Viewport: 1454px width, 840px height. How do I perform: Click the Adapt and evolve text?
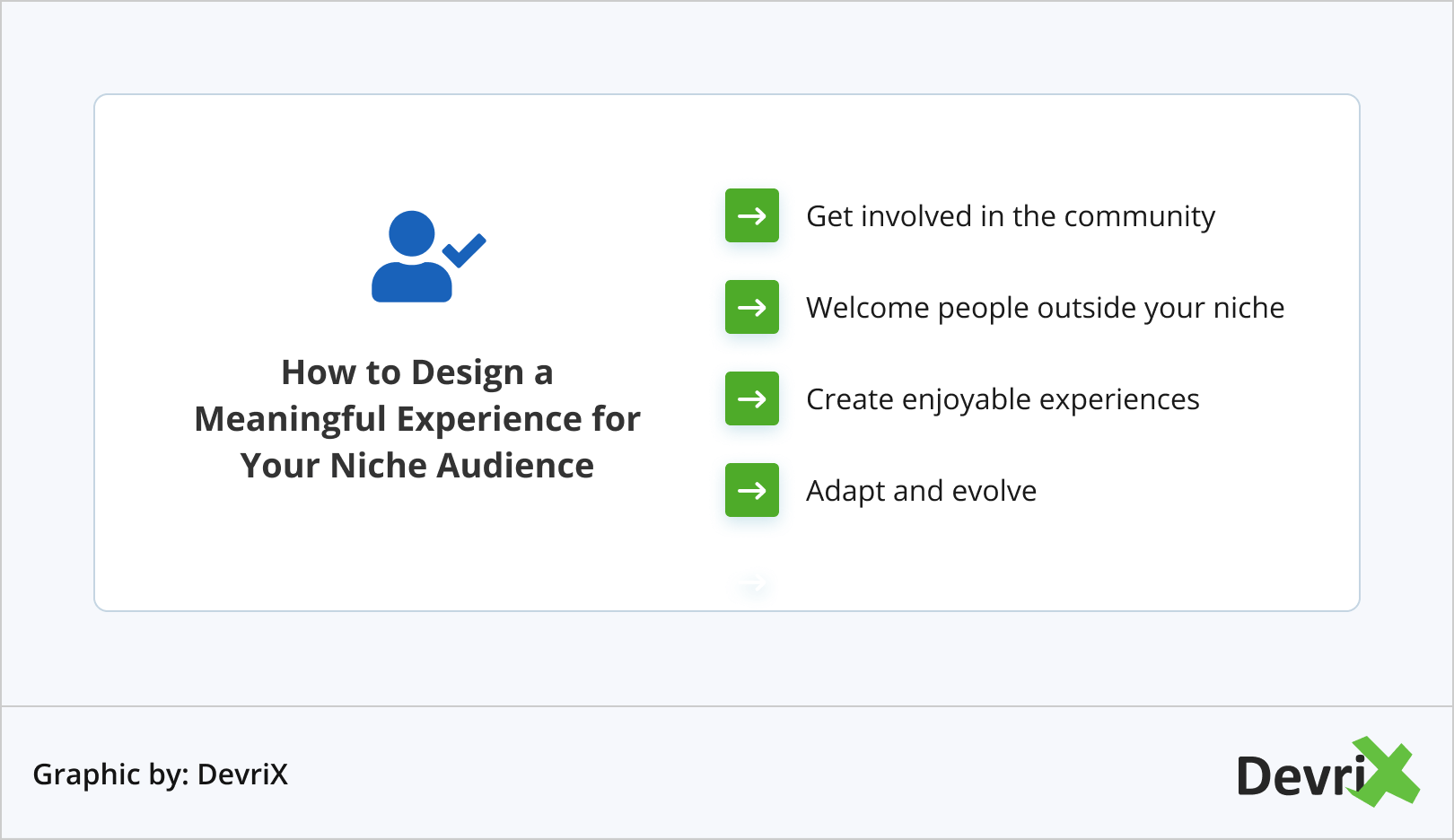click(921, 491)
